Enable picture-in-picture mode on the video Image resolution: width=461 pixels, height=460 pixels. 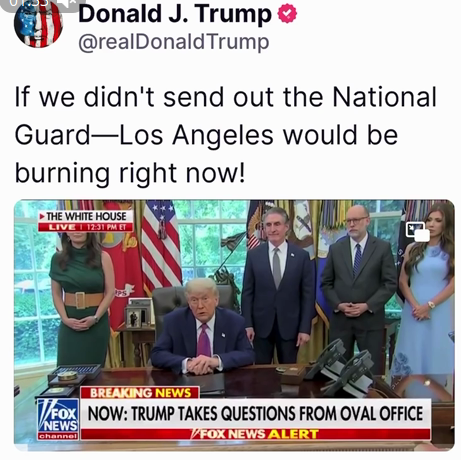click(417, 230)
